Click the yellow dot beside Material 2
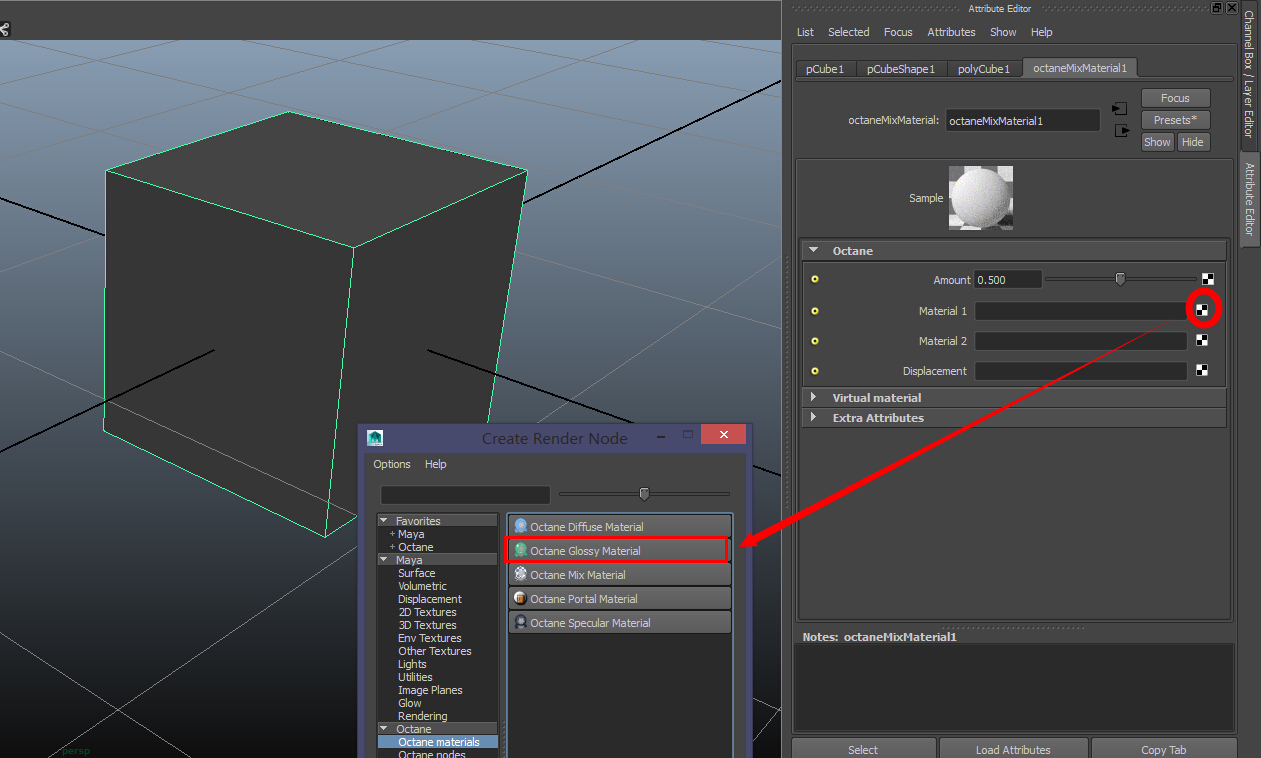Screen dimensions: 1261x758 pos(814,341)
